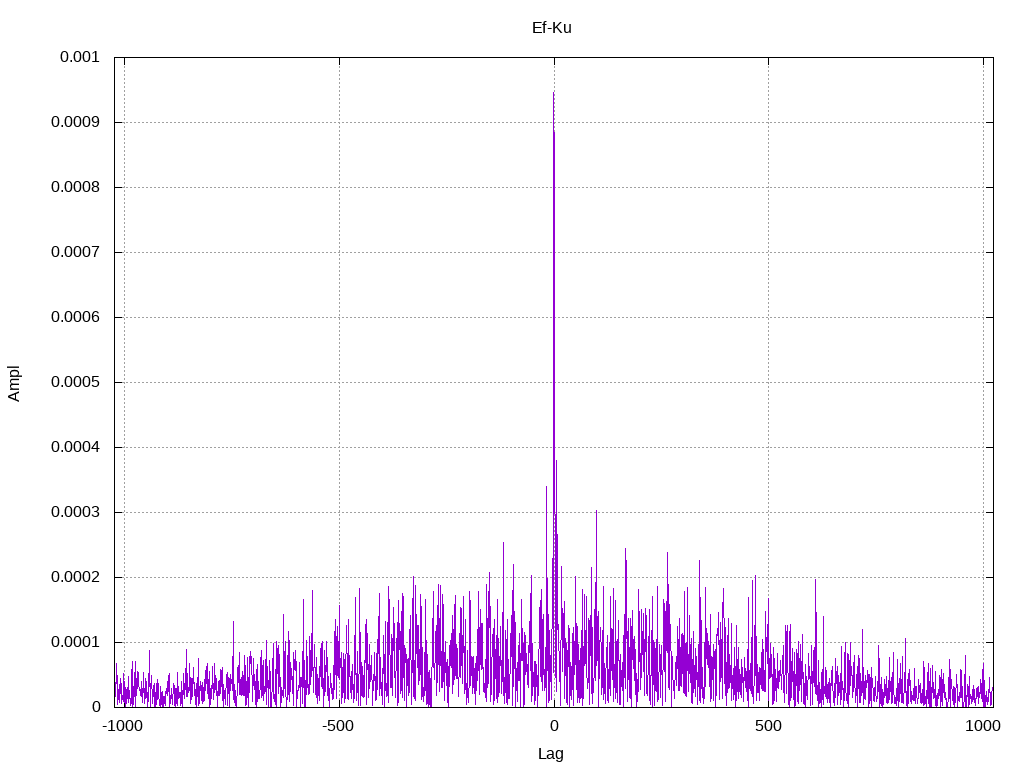Select the y-axis value 0.0005
The height and width of the screenshot is (768, 1024).
(76, 382)
